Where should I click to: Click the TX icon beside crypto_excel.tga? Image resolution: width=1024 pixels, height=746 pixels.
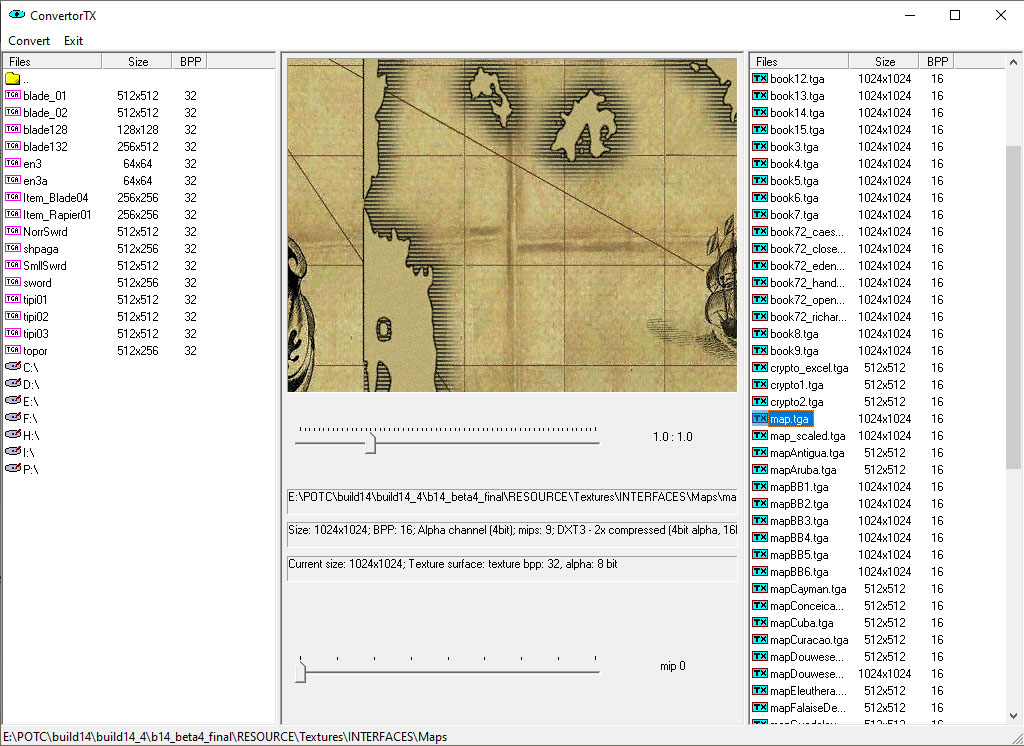(760, 367)
